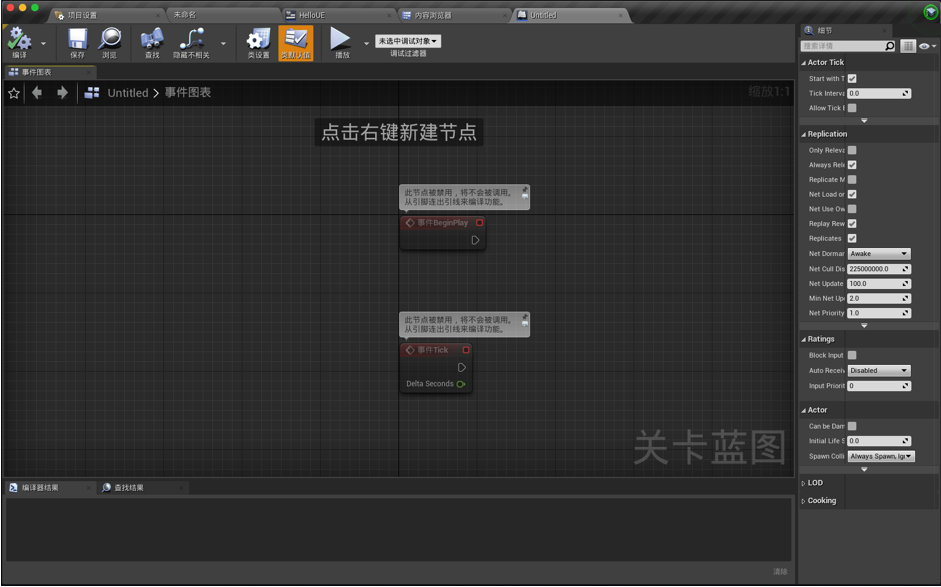Viewport: 941px width, 587px height.
Task: Go back with the left arrow icon
Action: 37,92
